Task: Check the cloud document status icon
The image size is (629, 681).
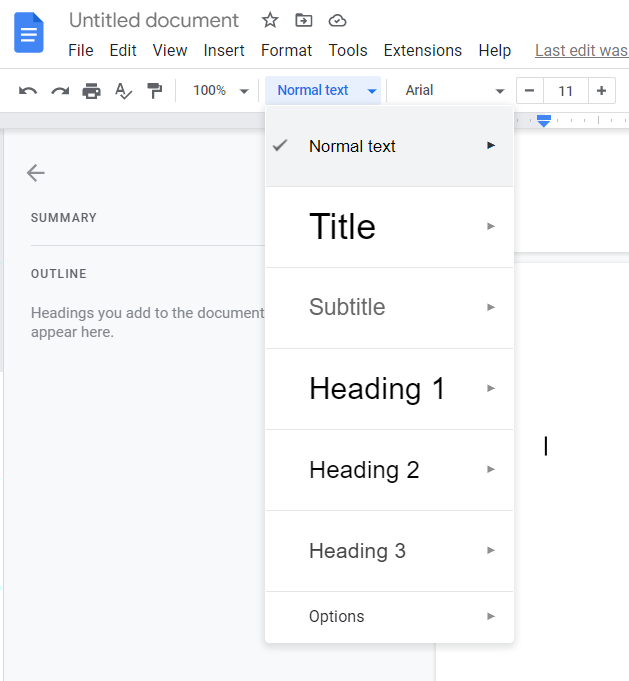Action: click(x=337, y=20)
